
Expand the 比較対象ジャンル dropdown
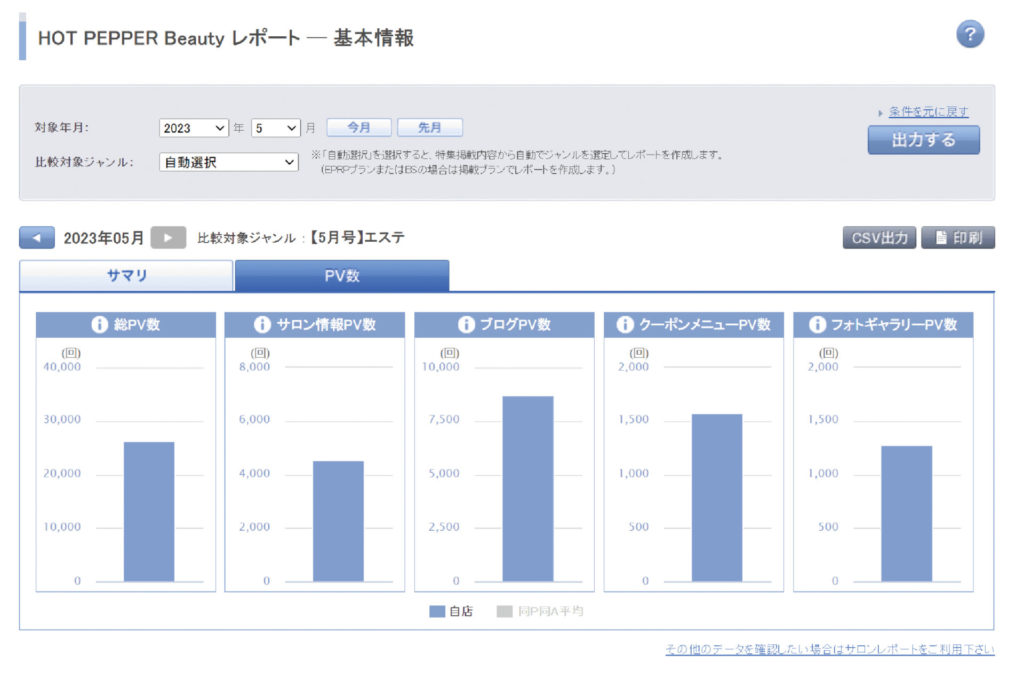pyautogui.click(x=229, y=161)
